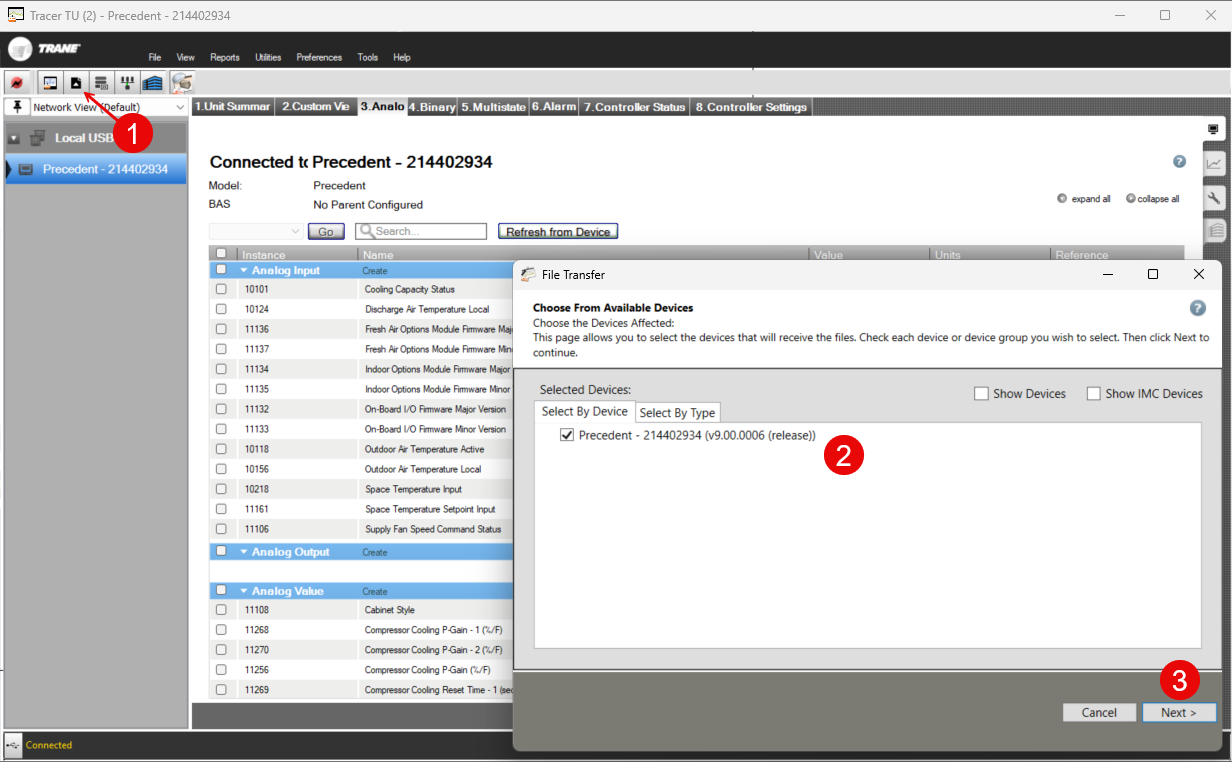Switch to the Select By Type tab
This screenshot has width=1232, height=762.
pos(677,412)
